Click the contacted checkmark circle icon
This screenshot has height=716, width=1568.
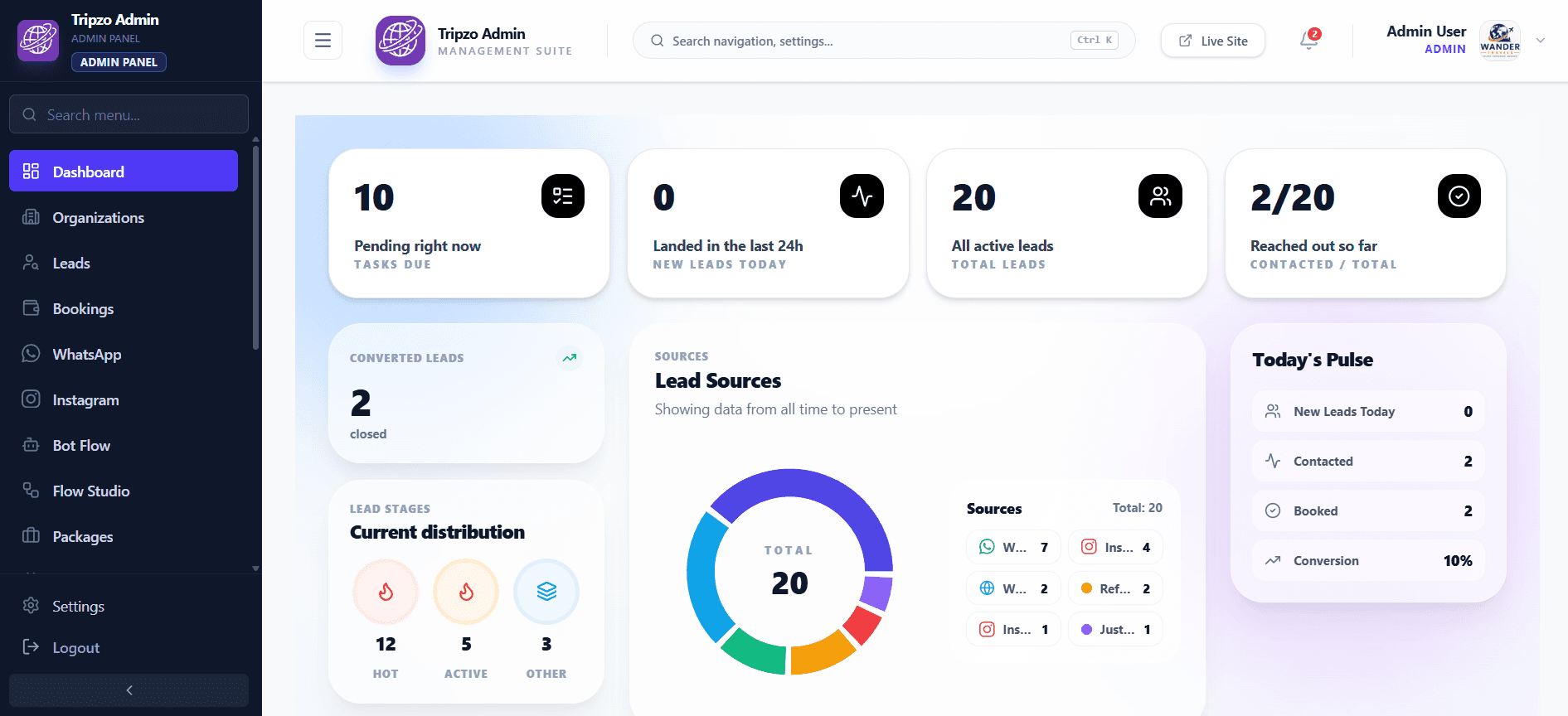click(x=1459, y=196)
